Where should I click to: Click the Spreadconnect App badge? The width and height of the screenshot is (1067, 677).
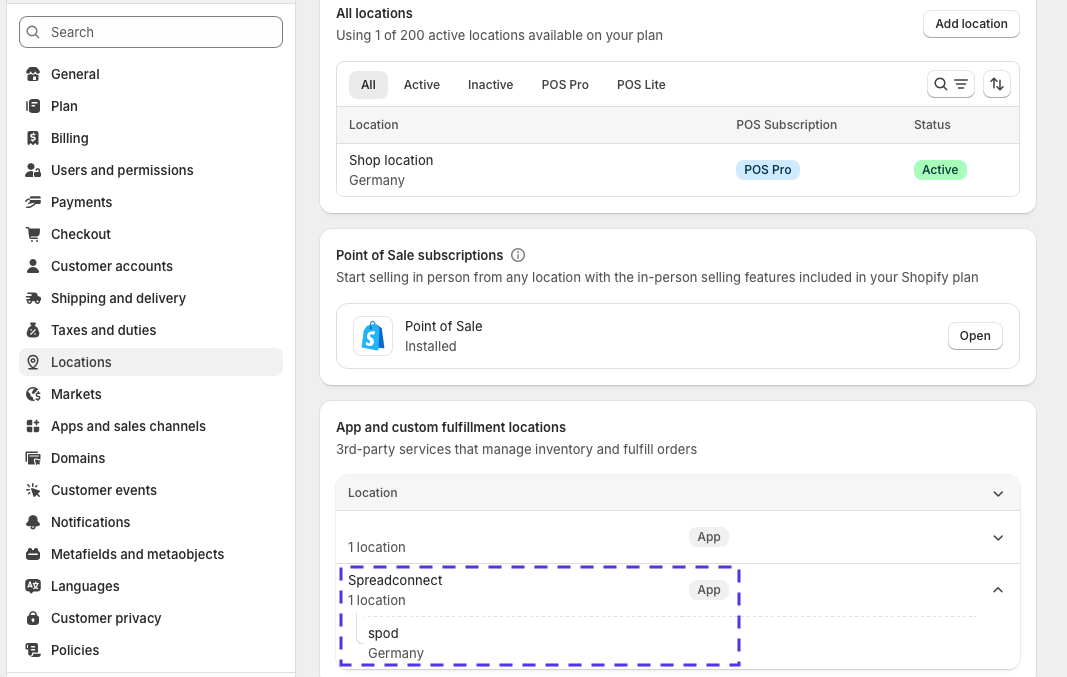click(x=708, y=590)
